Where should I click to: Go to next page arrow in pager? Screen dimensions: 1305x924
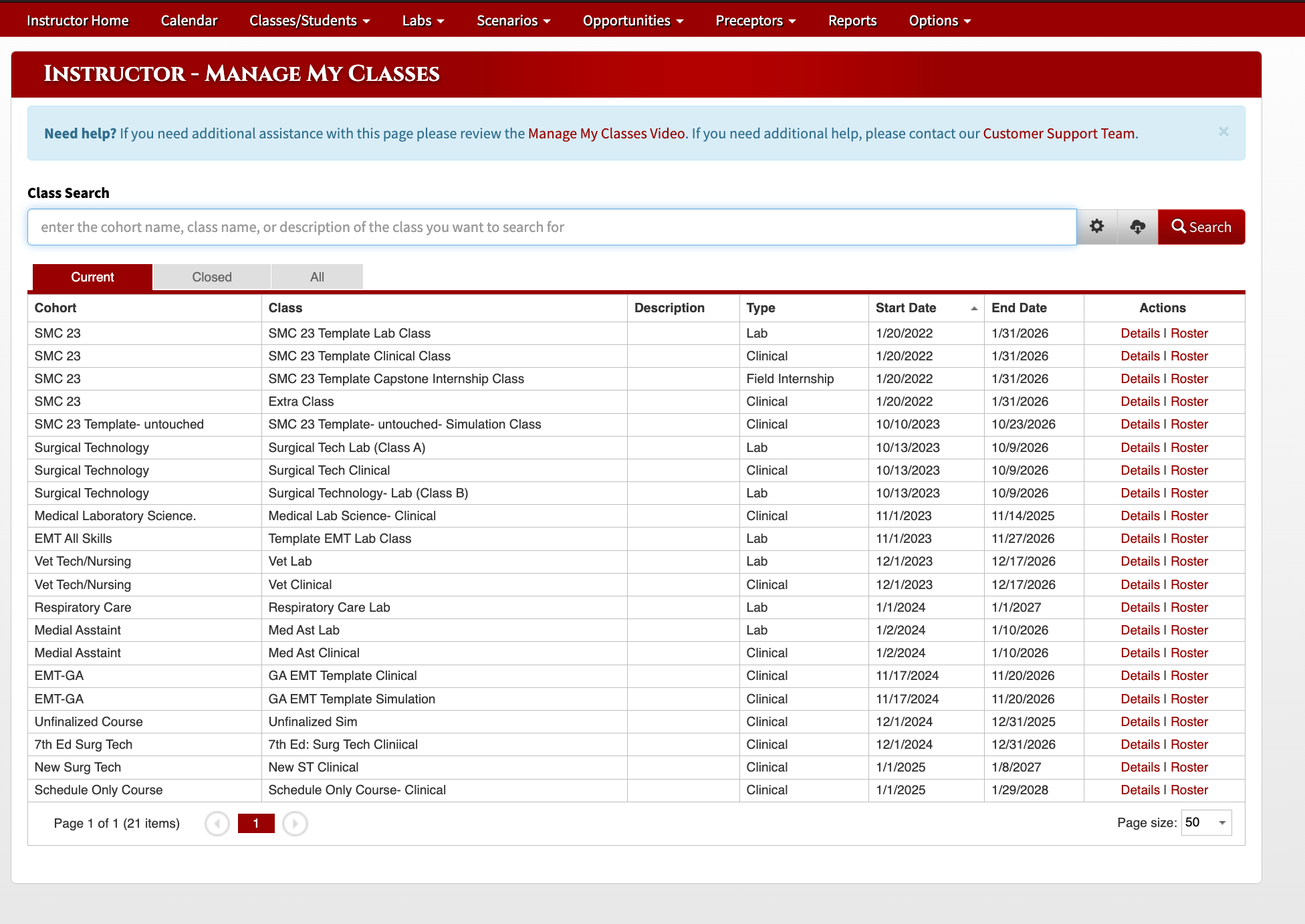295,823
